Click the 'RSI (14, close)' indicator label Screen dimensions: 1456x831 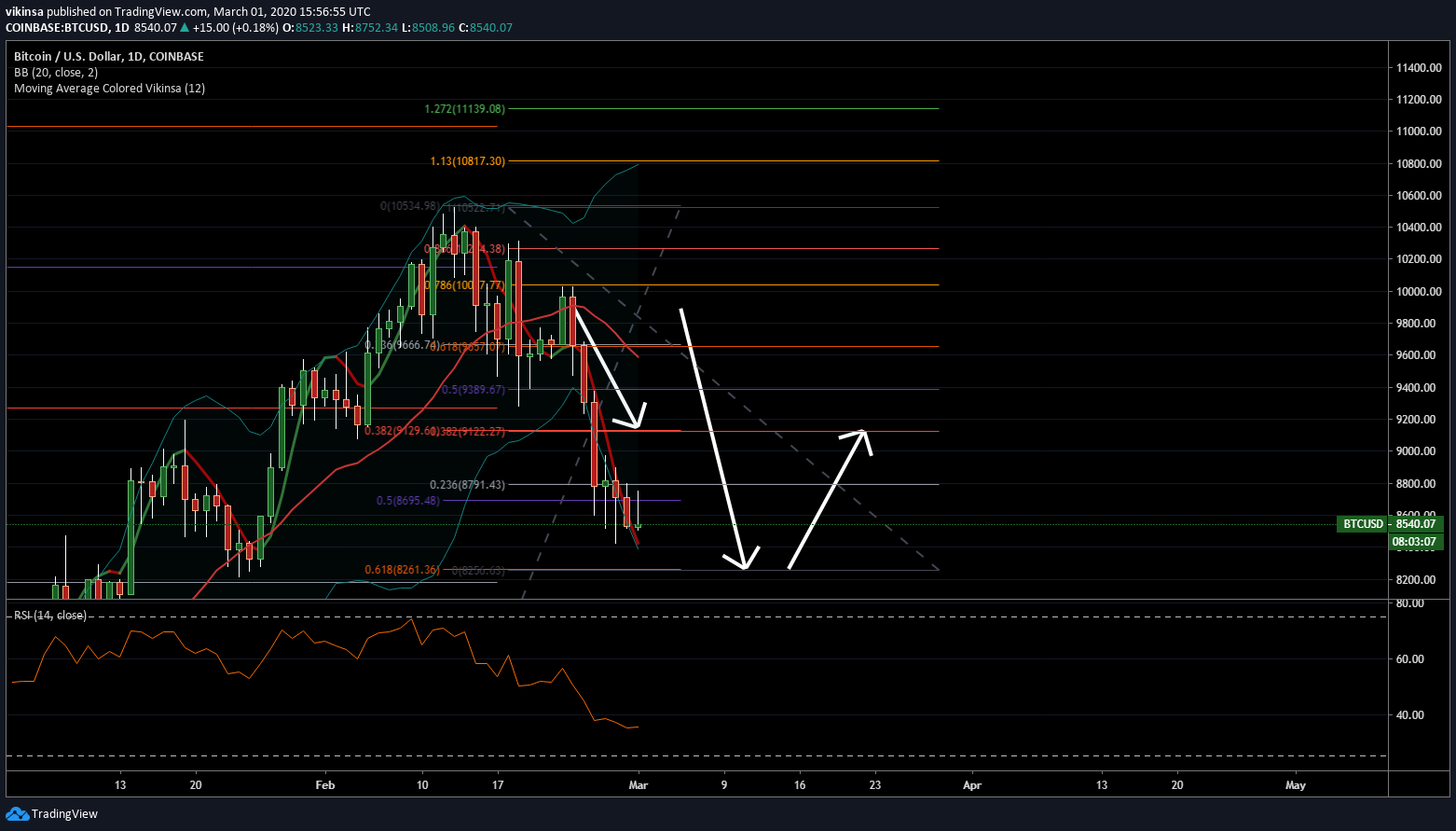[x=50, y=616]
